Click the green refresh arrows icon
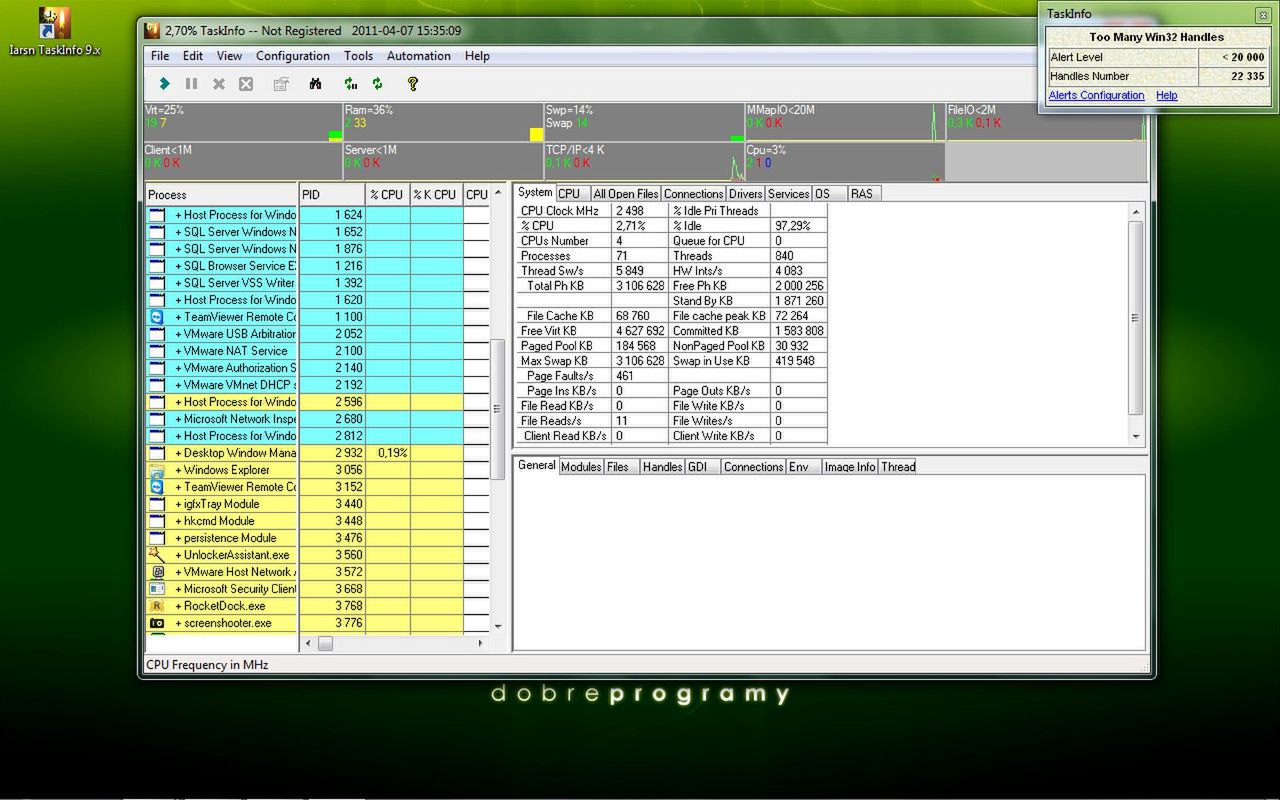Screen dimensions: 1280x800 point(378,84)
